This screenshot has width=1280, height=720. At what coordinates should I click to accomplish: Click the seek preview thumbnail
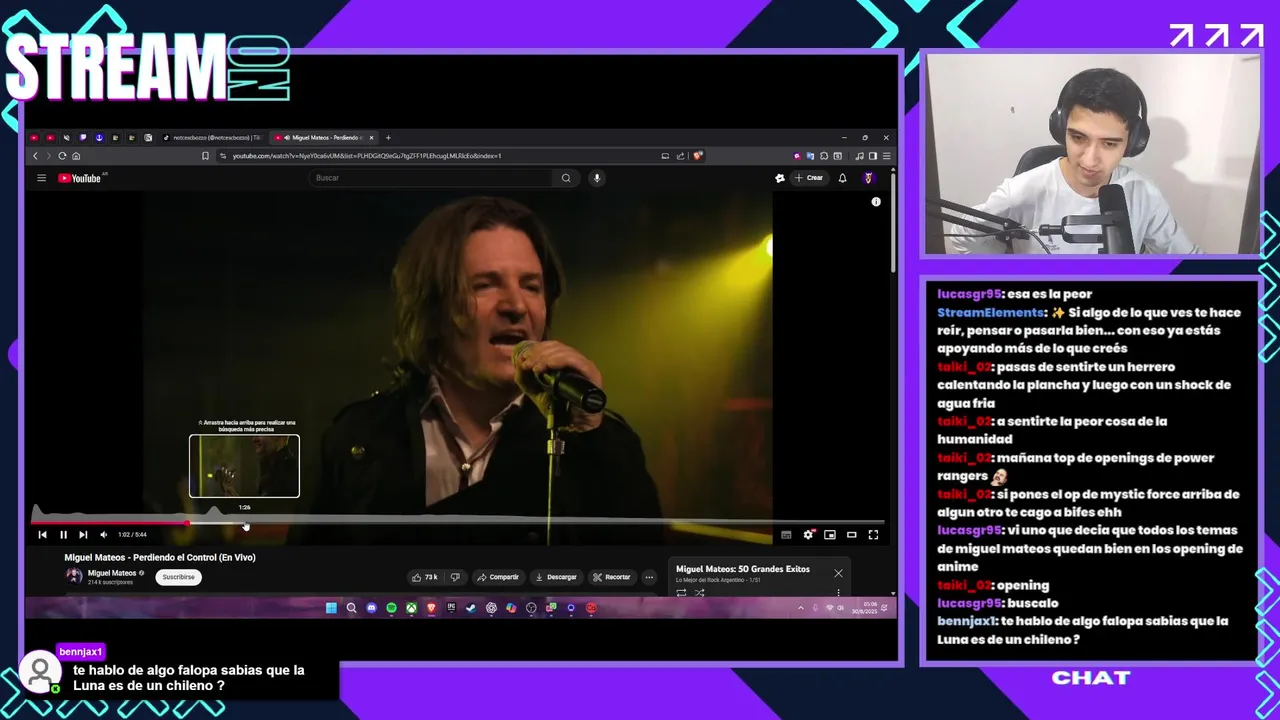click(x=244, y=466)
